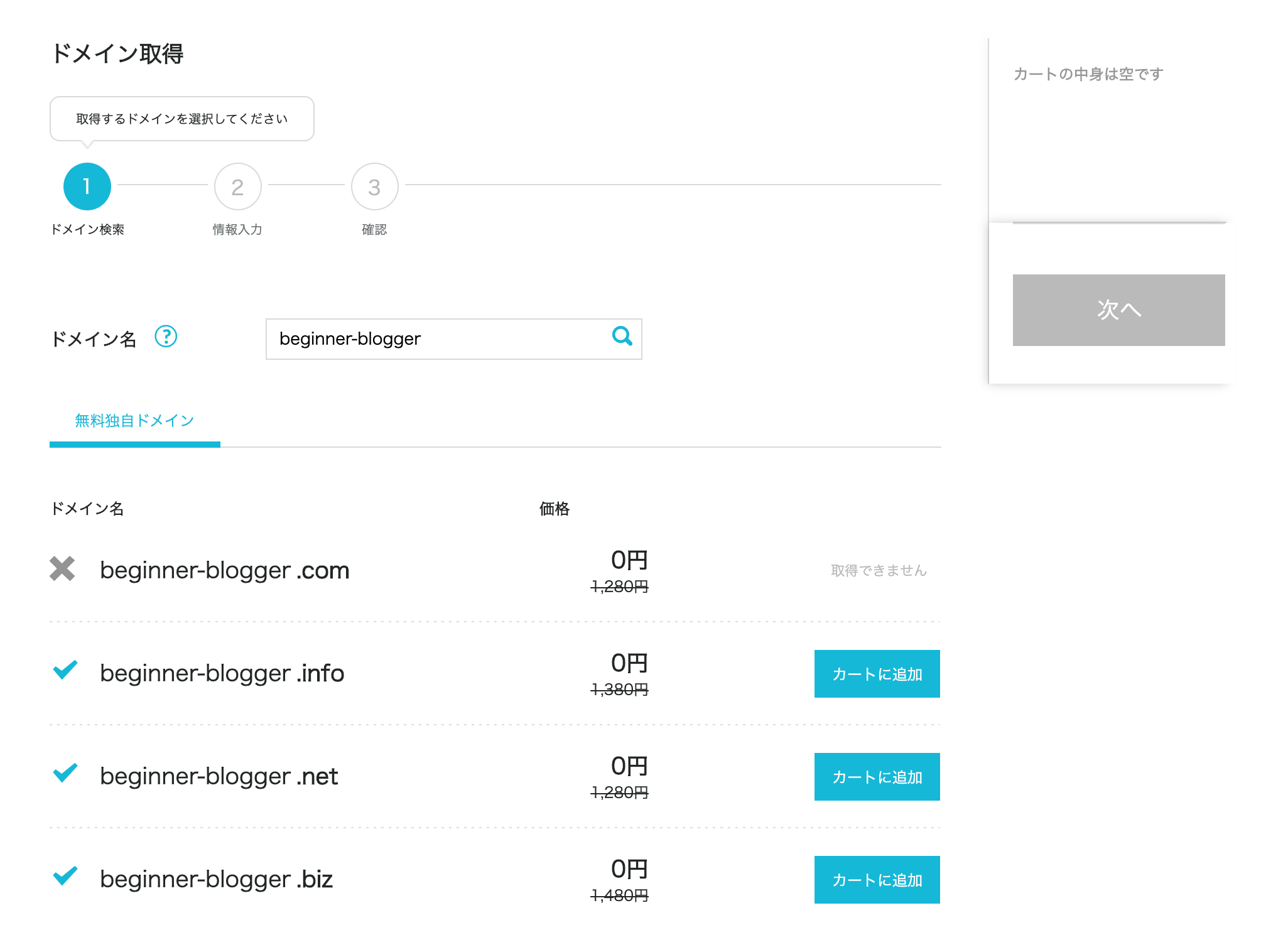The image size is (1288, 930).
Task: Click step 2 circle 情報入力
Action: (x=237, y=187)
